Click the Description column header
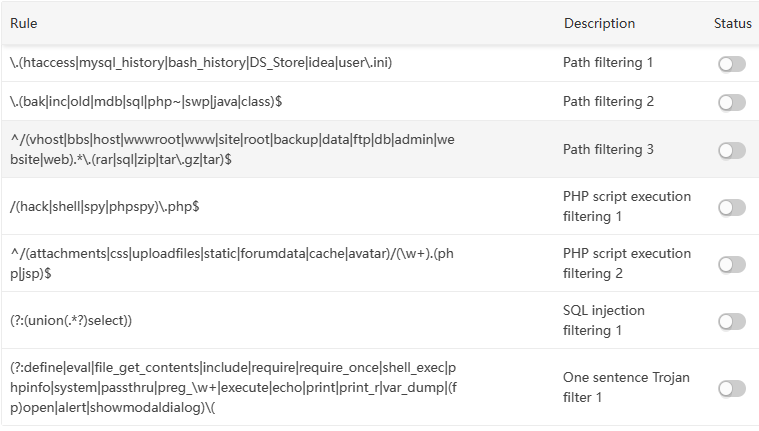The image size is (759, 431). [x=599, y=23]
